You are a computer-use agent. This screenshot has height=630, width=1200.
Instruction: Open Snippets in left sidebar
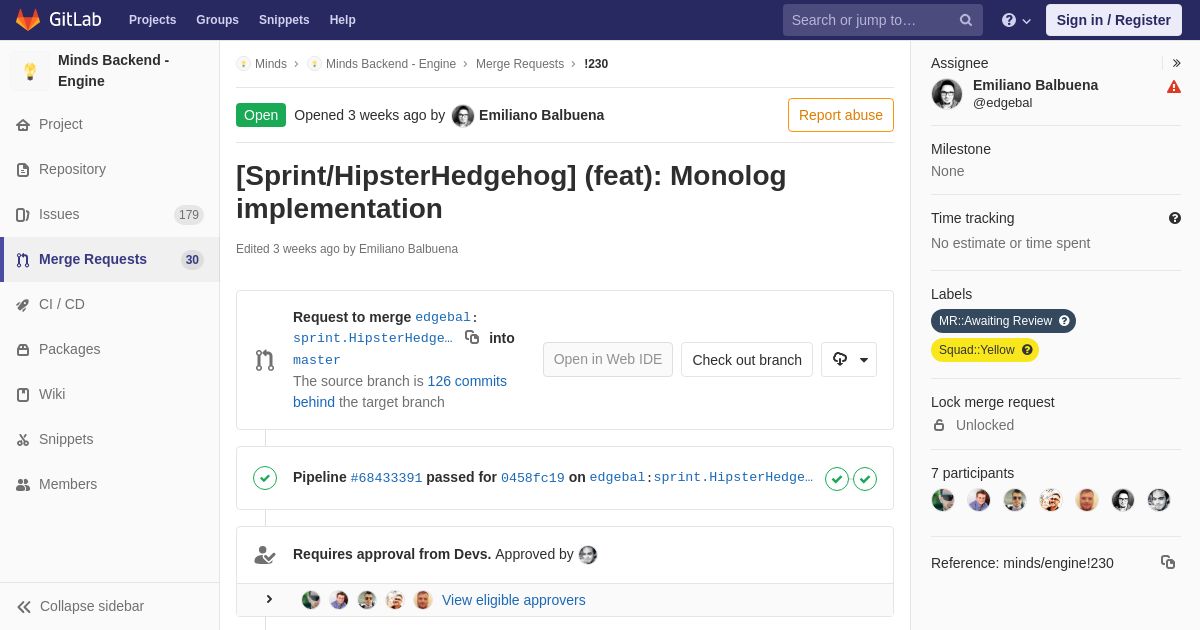110,439
